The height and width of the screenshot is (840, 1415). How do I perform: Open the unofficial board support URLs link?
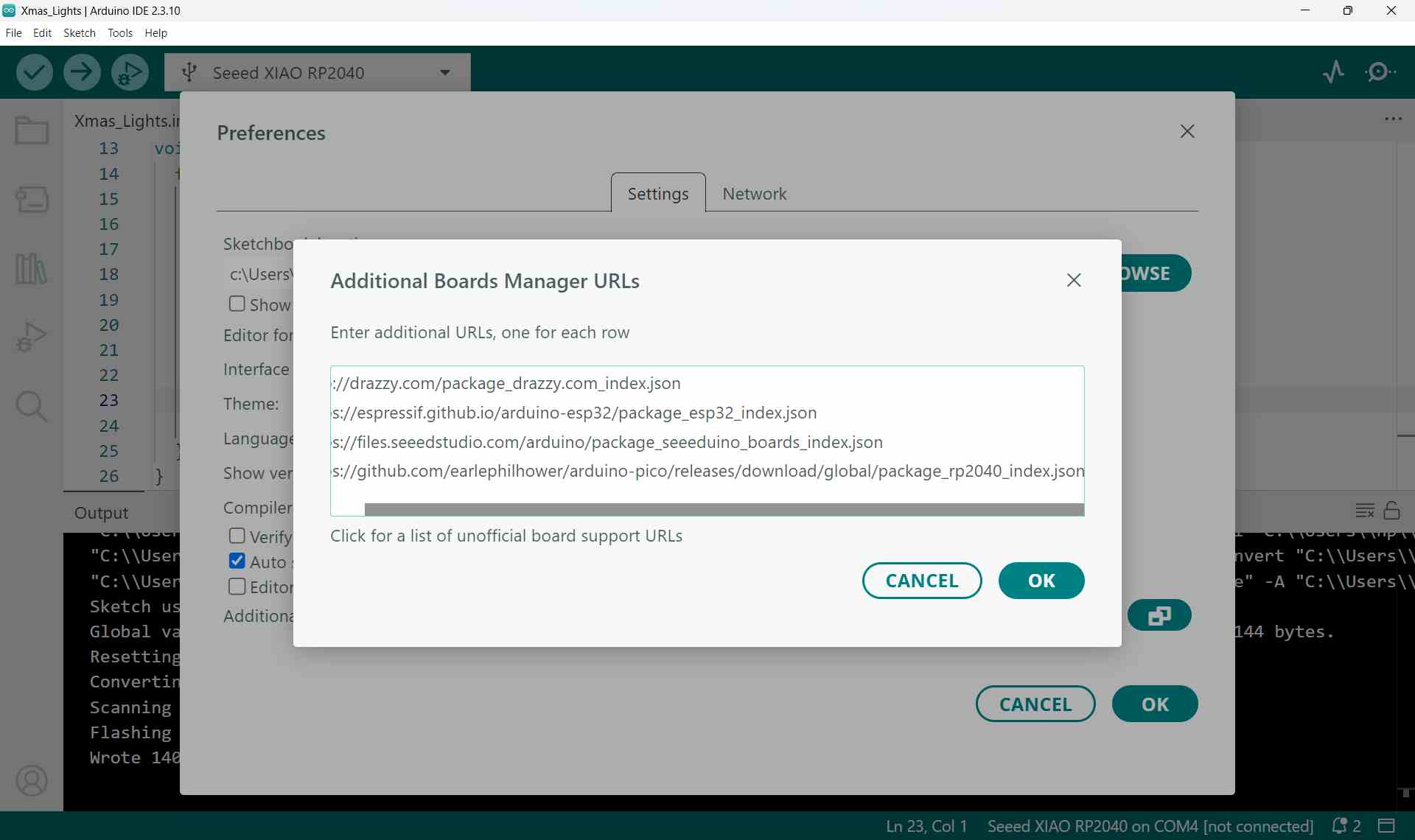(x=506, y=536)
